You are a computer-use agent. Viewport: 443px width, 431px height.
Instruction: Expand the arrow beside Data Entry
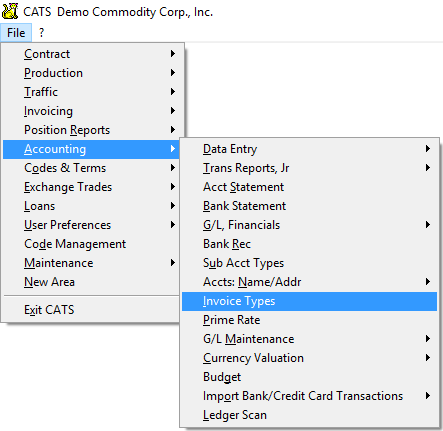pyautogui.click(x=428, y=148)
